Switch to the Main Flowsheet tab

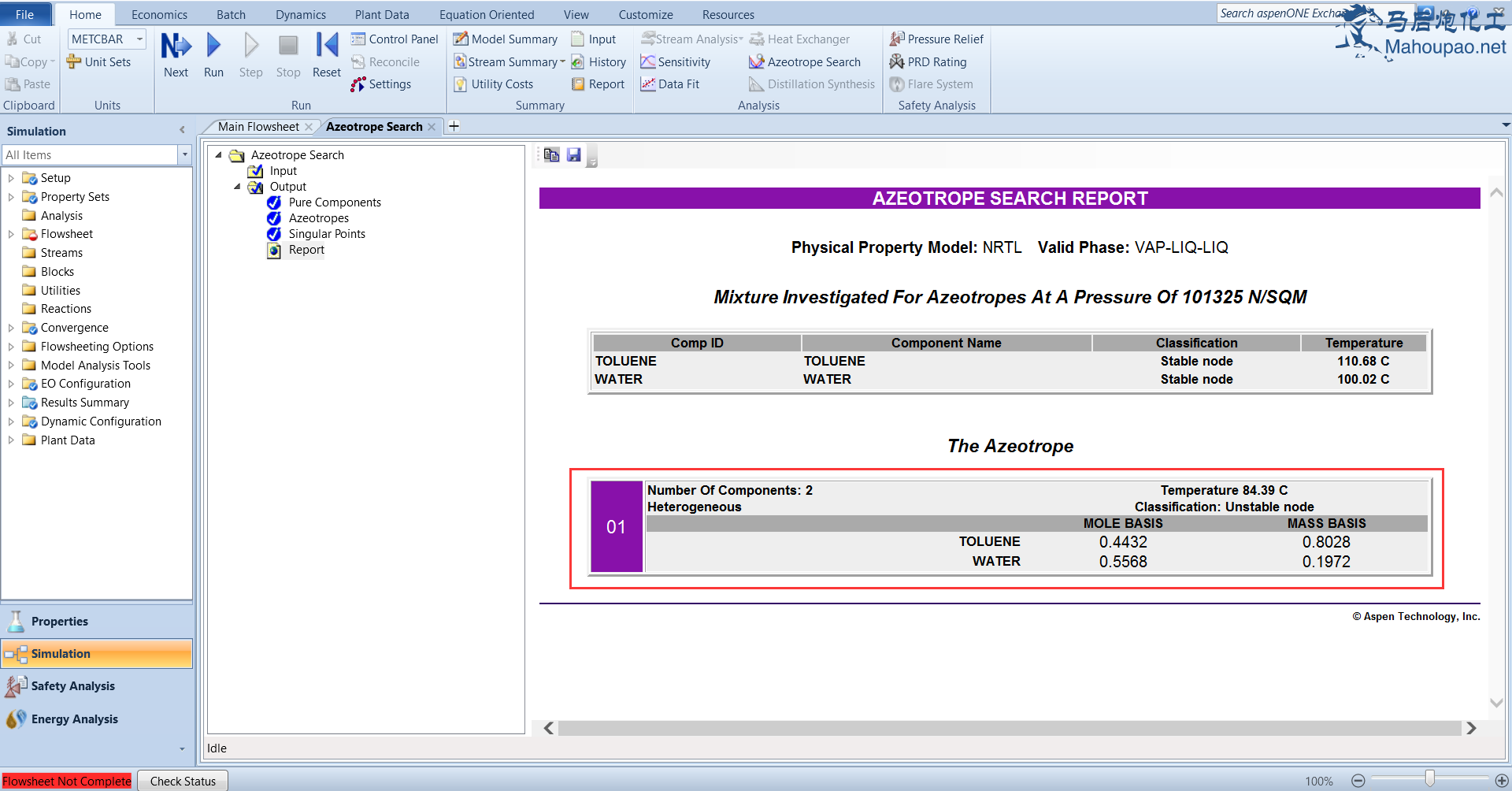pyautogui.click(x=258, y=126)
